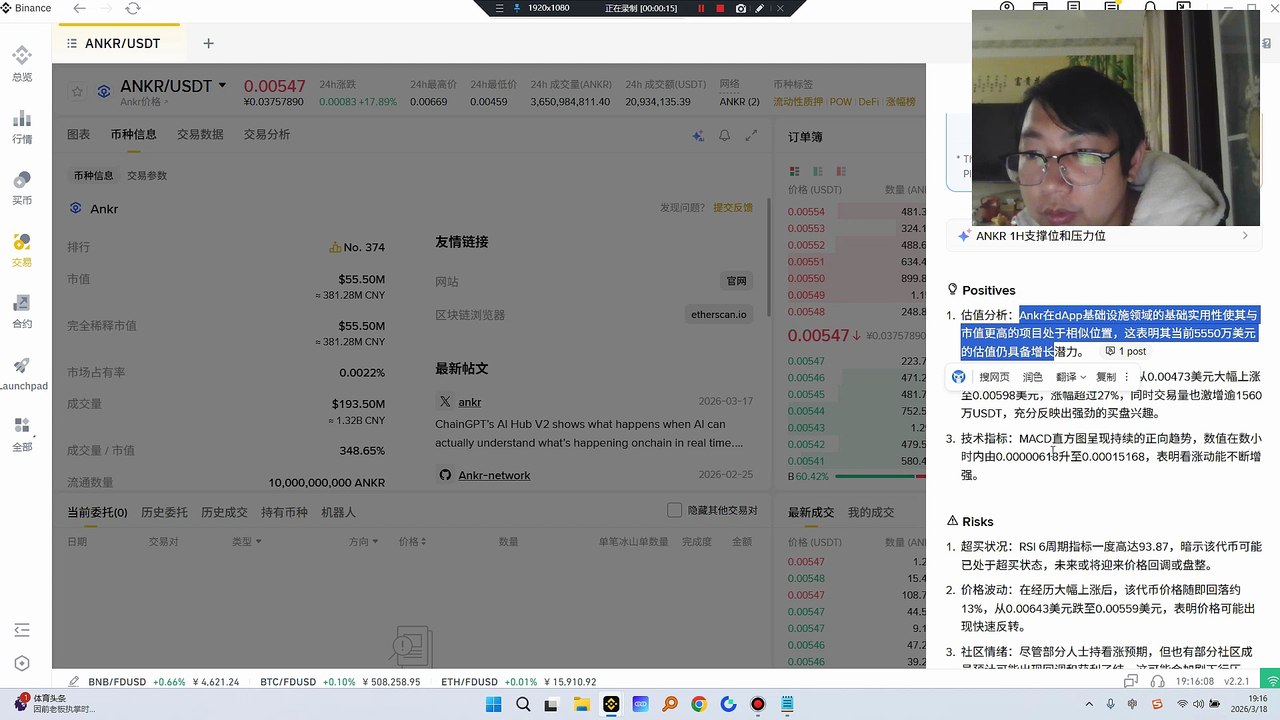The image size is (1280, 720).
Task: Add a new tab with the plus icon
Action: 208,43
